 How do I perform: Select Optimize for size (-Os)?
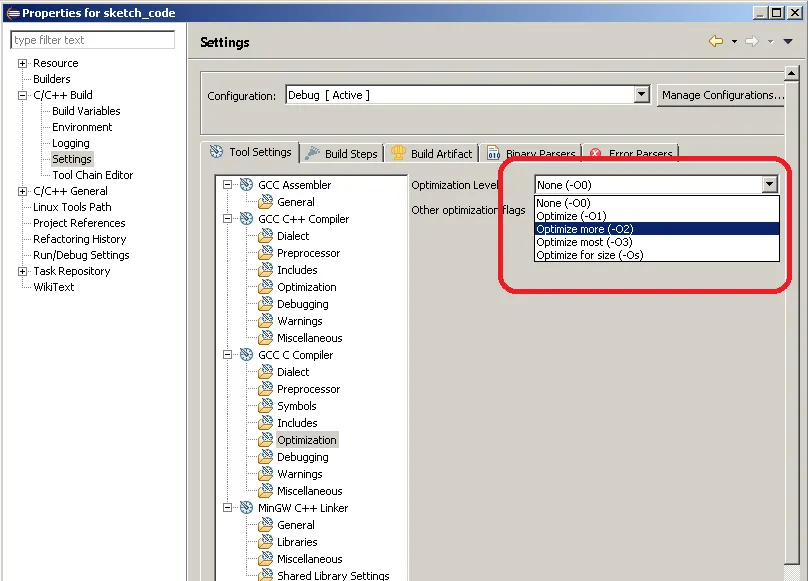[x=657, y=255]
